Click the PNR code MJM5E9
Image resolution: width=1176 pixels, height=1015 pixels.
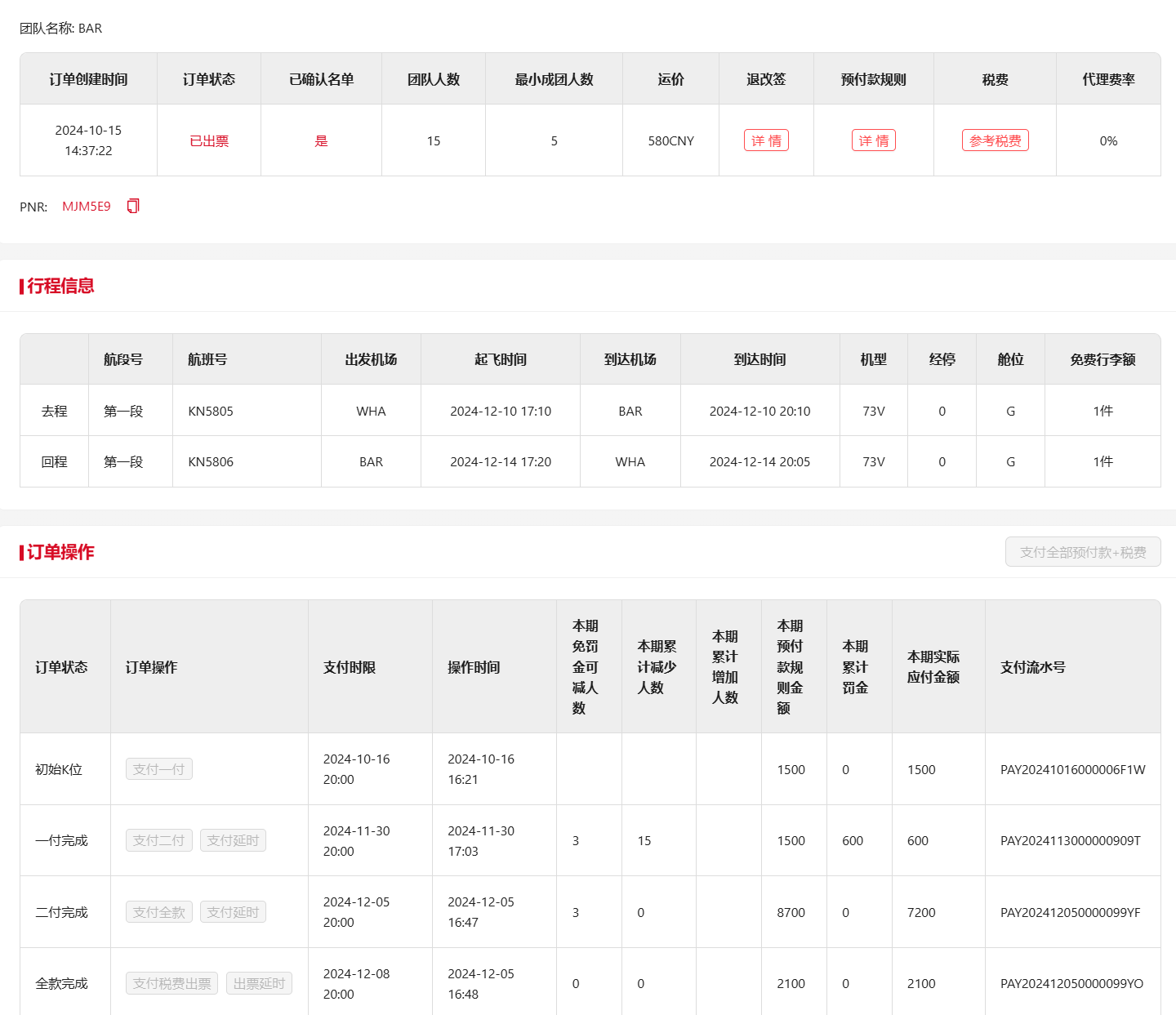pyautogui.click(x=87, y=207)
